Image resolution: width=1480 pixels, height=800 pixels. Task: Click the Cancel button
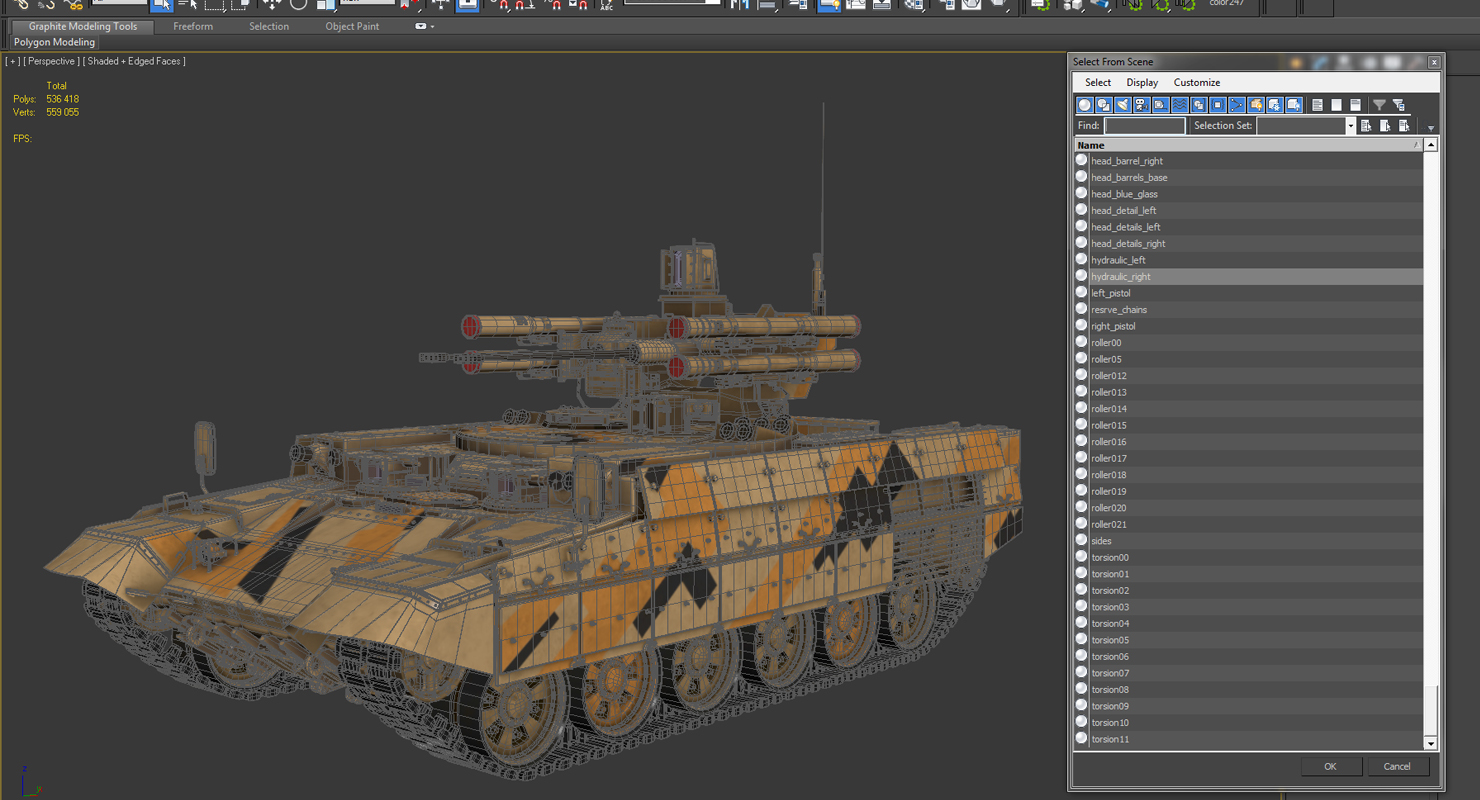click(1398, 766)
